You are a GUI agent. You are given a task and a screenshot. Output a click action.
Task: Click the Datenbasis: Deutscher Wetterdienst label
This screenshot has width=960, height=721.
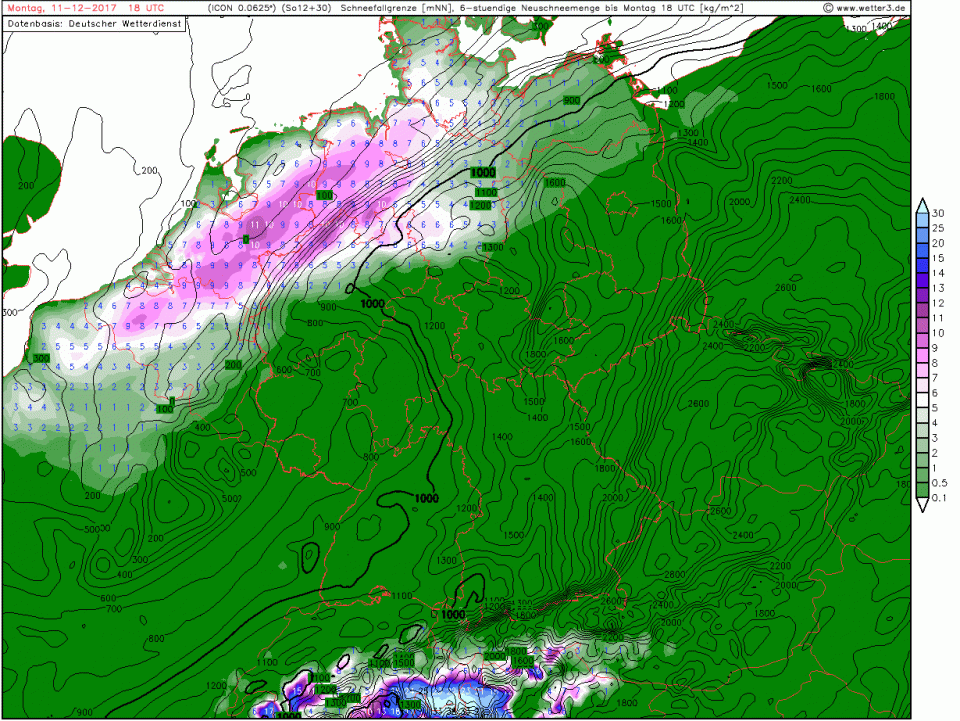[94, 23]
